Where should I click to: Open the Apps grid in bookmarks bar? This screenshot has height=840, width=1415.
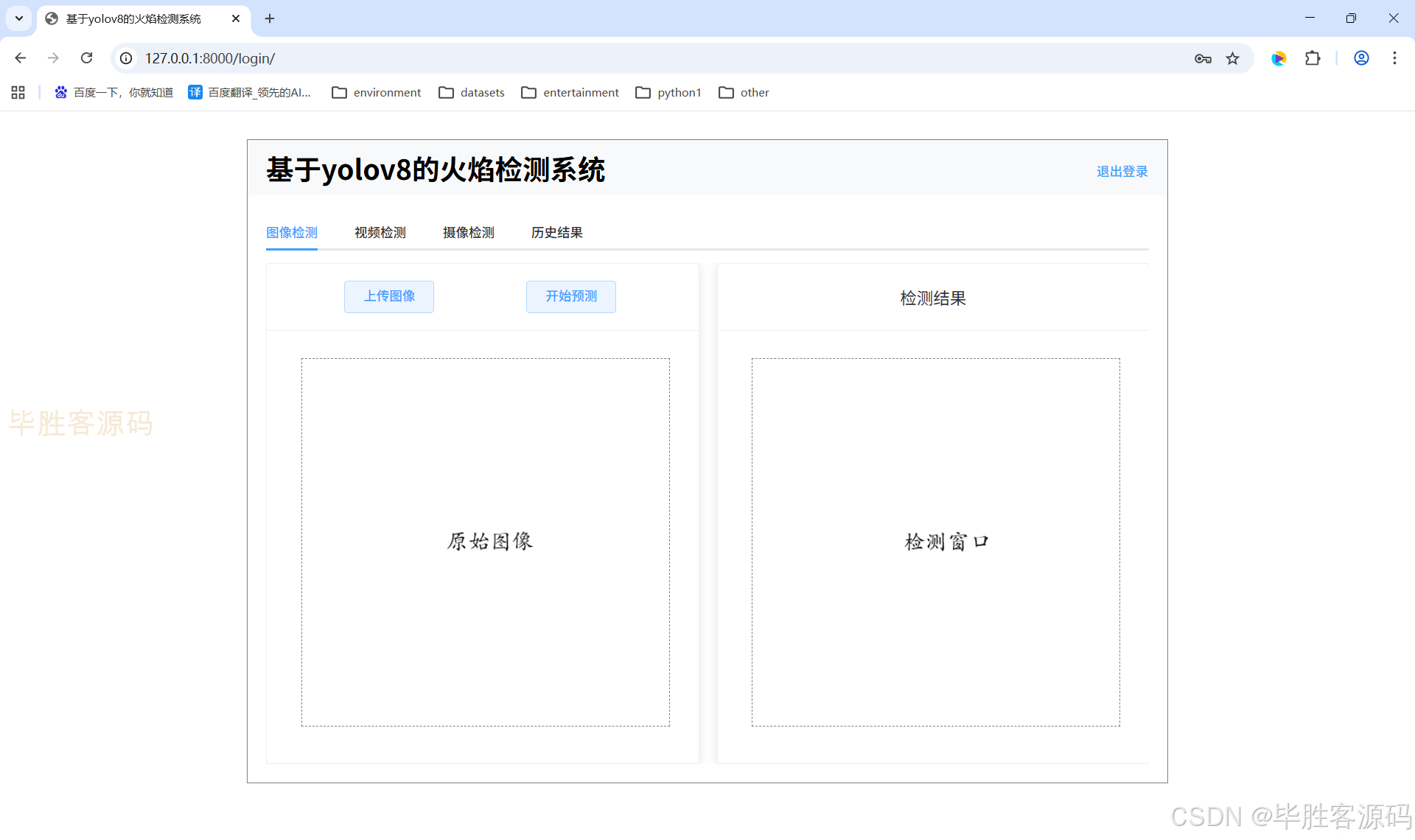tap(18, 92)
